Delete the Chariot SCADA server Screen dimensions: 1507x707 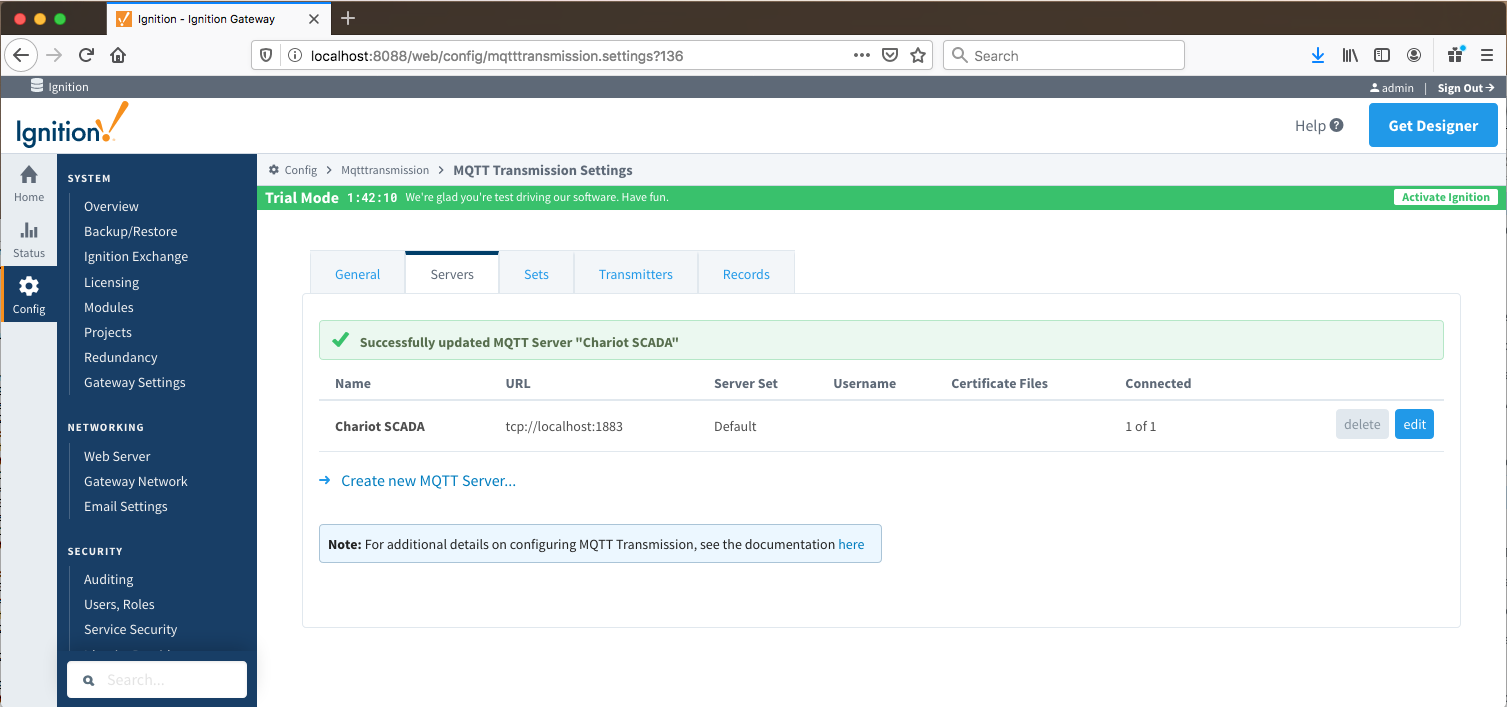(1362, 425)
